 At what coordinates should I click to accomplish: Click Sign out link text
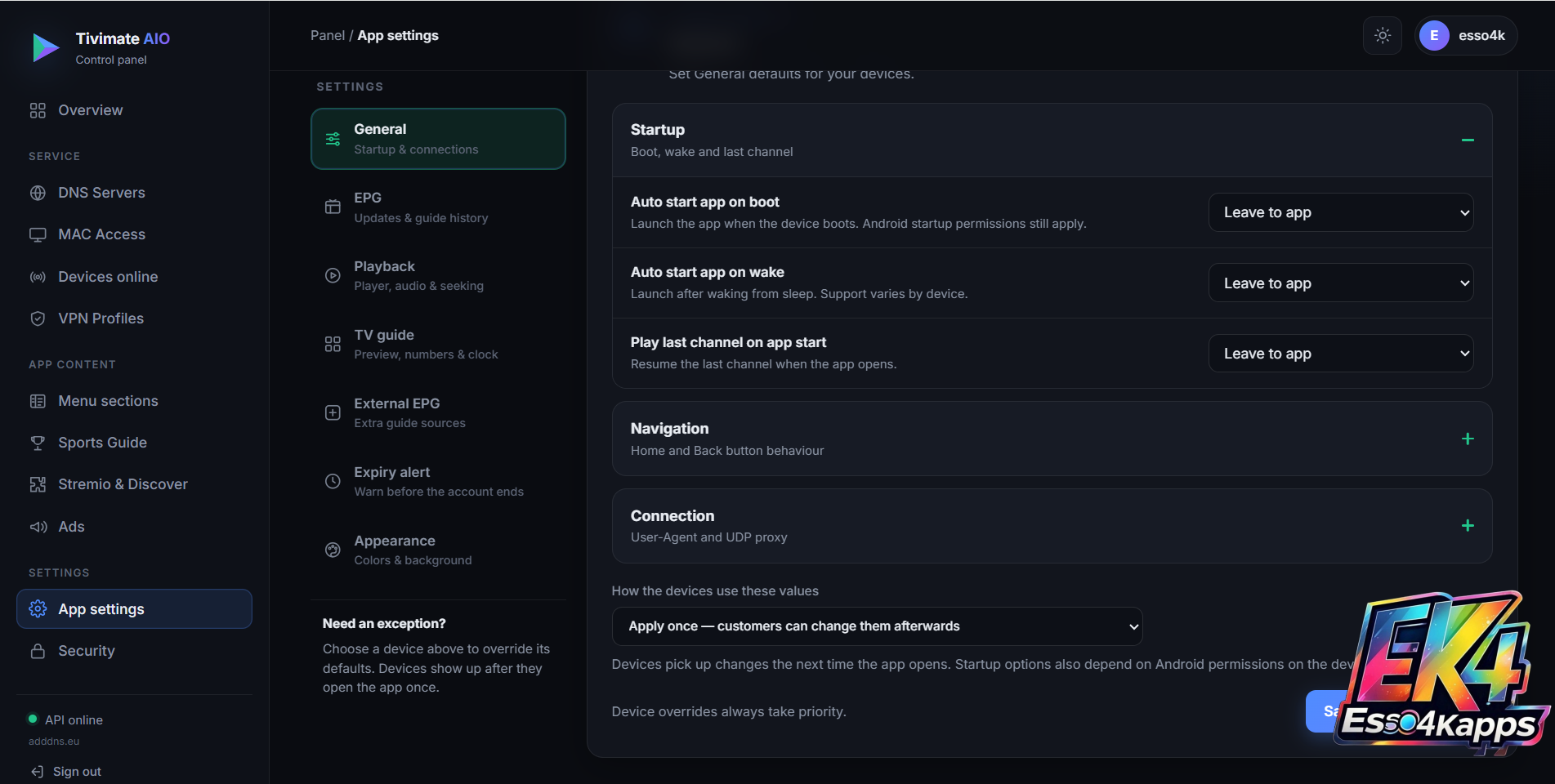point(77,772)
